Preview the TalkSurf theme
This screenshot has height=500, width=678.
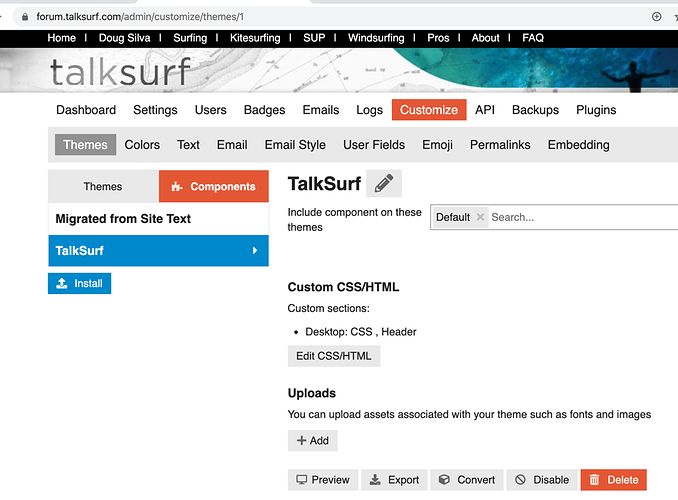[x=323, y=480]
